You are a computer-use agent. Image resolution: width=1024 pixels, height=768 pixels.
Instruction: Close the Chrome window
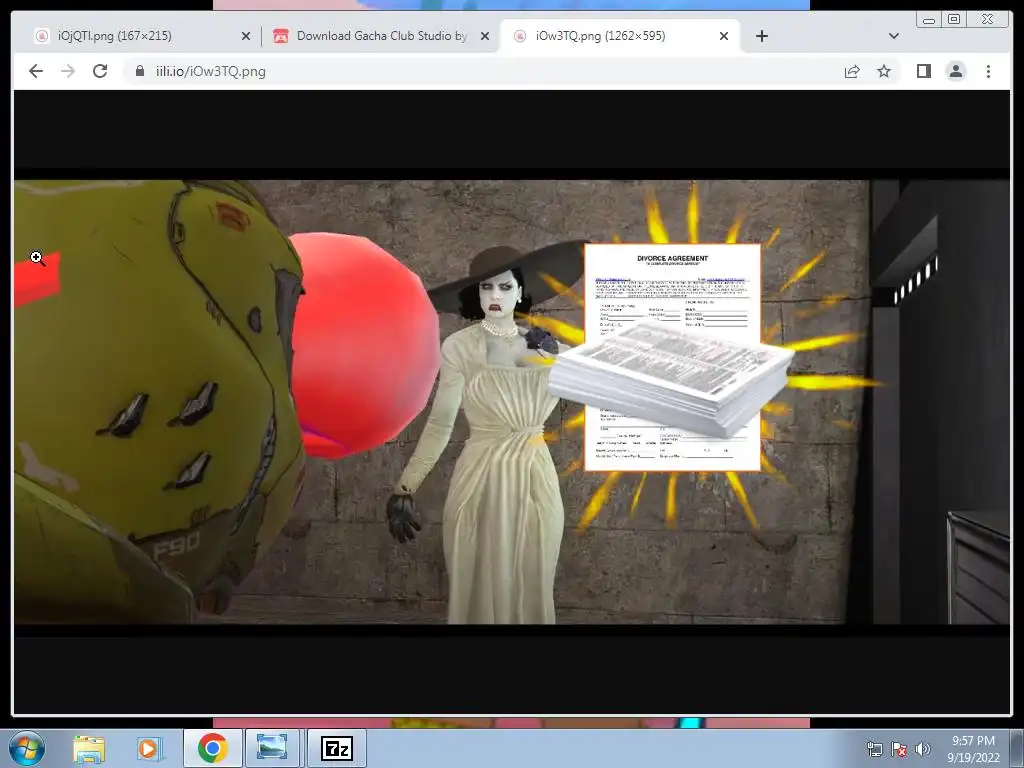coord(987,20)
